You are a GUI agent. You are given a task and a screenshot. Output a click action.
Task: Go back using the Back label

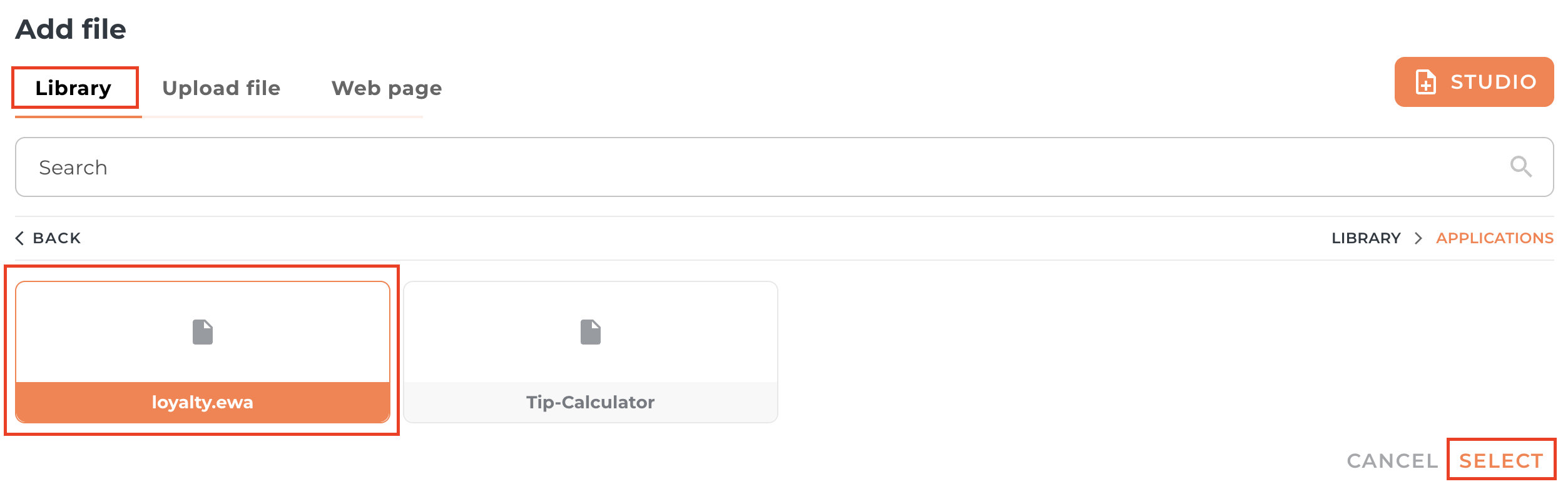[x=57, y=238]
